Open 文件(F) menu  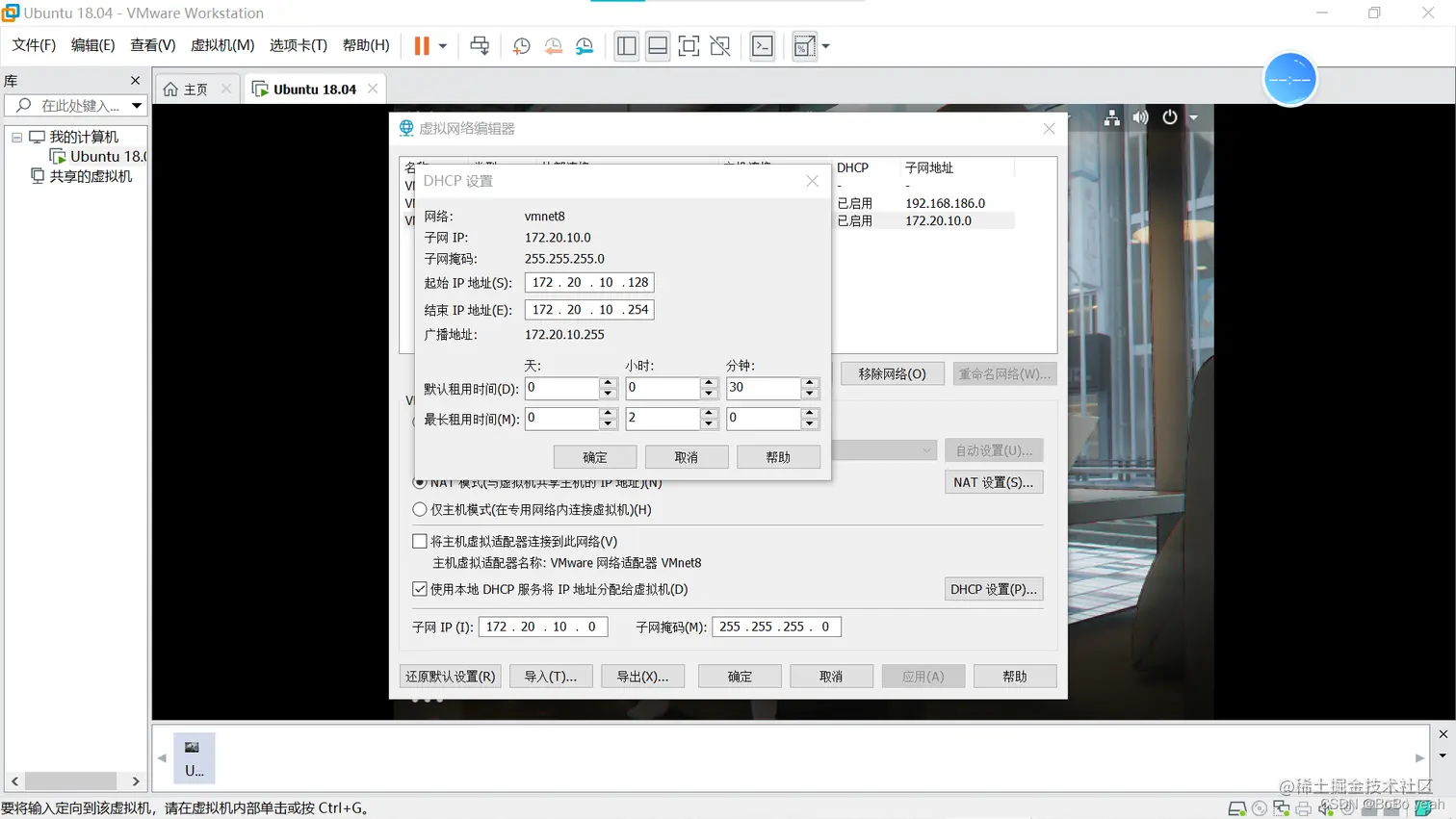(34, 45)
